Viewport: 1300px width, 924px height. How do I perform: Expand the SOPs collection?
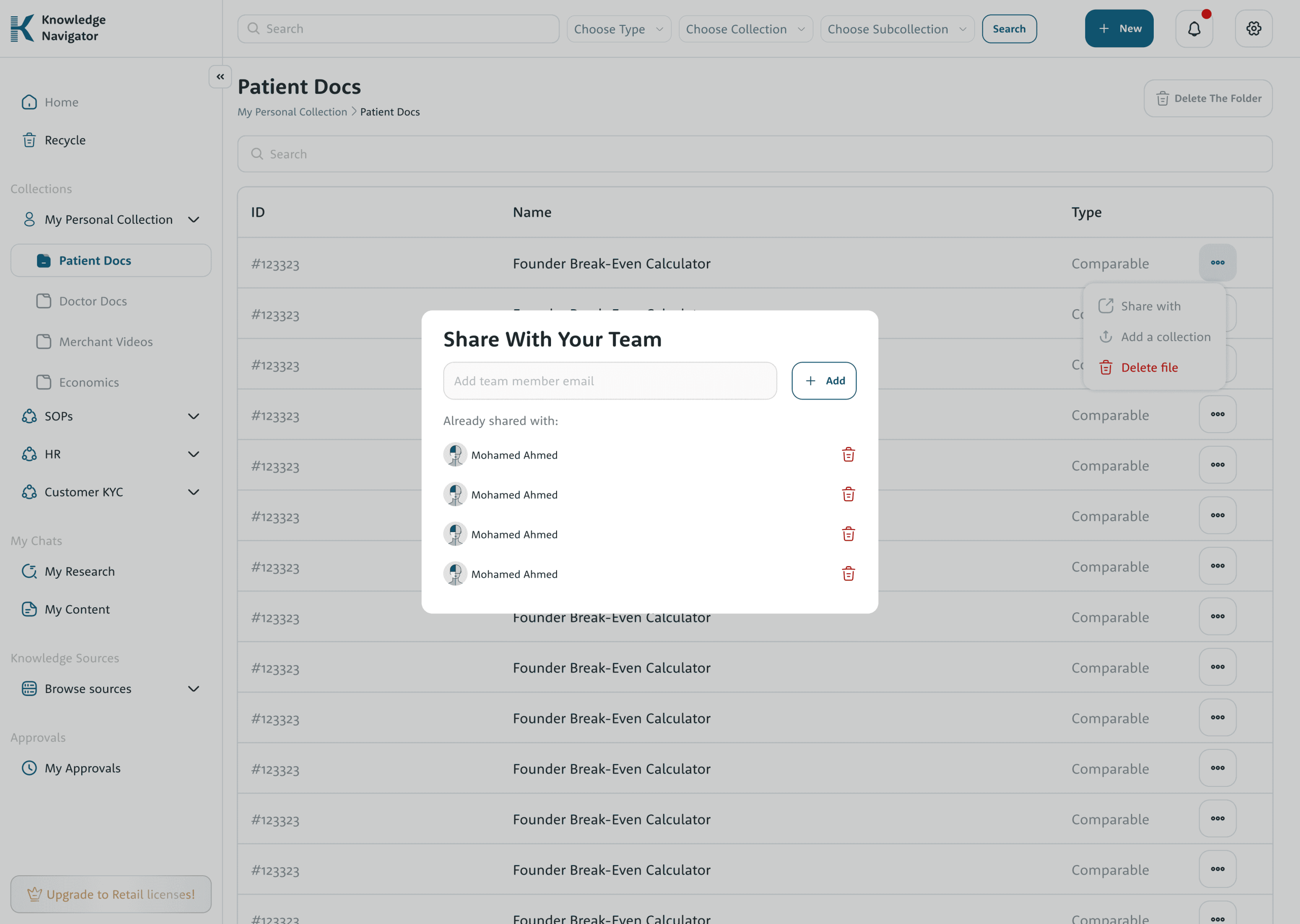tap(193, 416)
